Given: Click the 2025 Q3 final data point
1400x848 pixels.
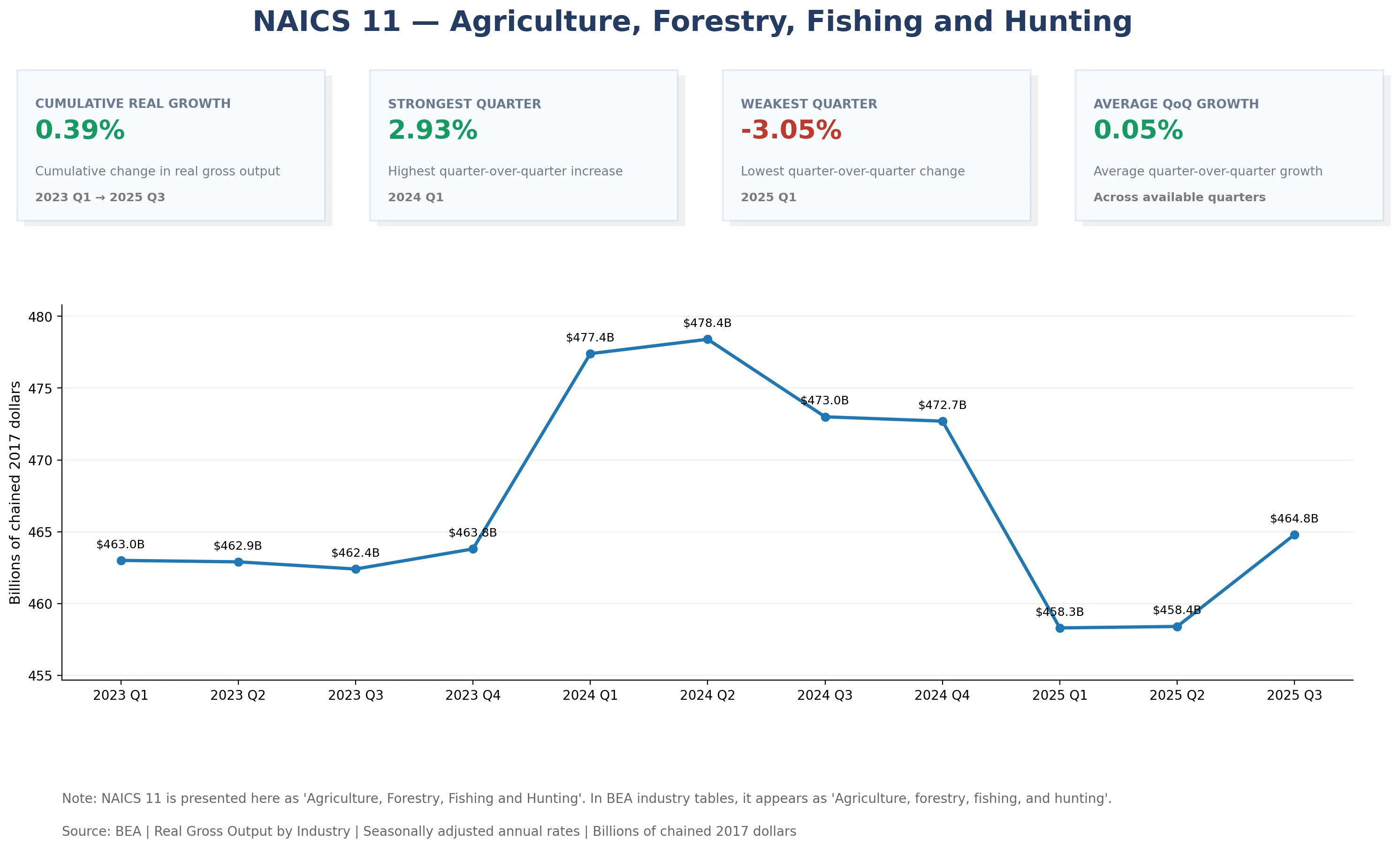Looking at the screenshot, I should [x=1294, y=535].
